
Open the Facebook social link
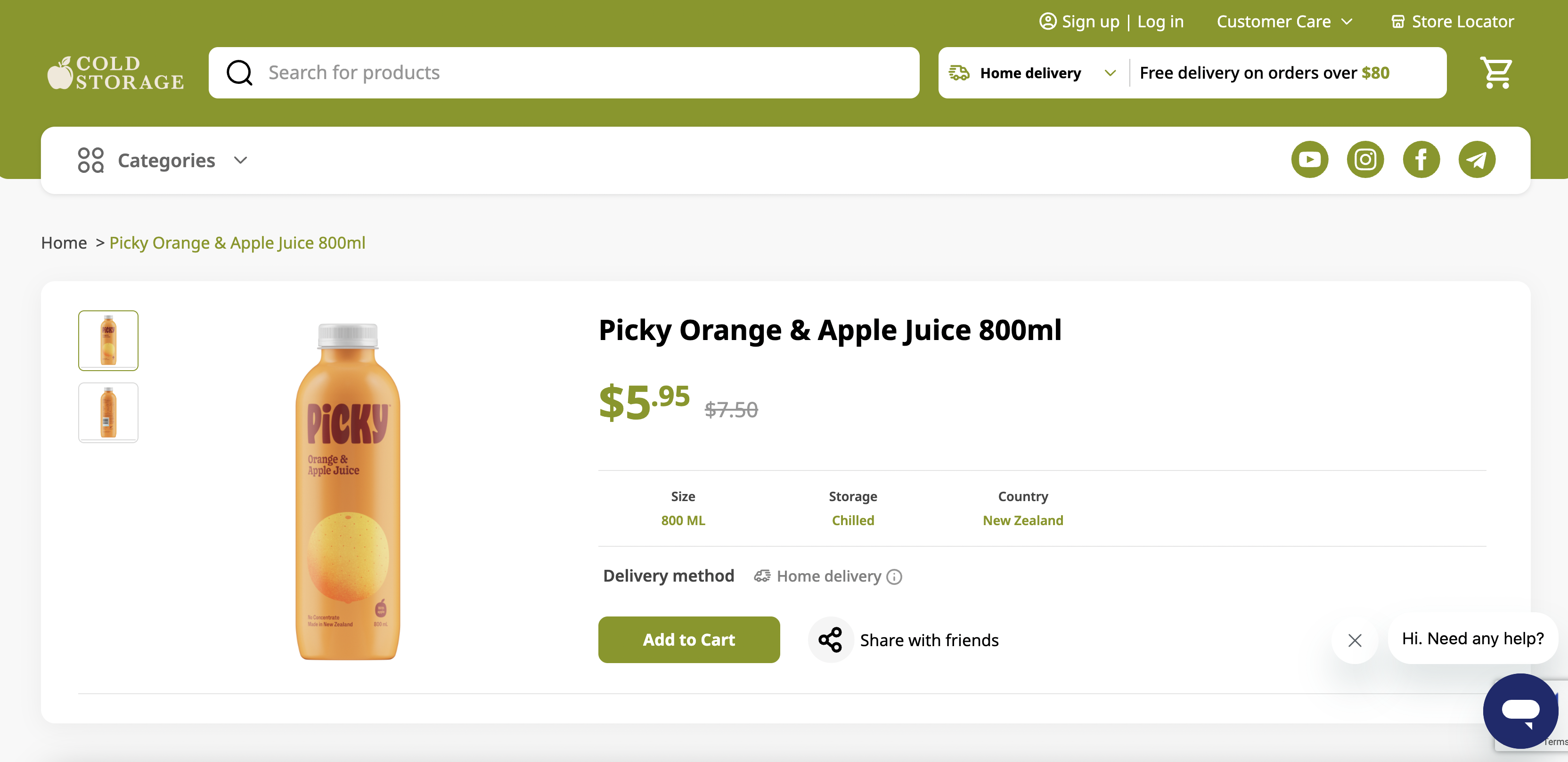(1421, 160)
